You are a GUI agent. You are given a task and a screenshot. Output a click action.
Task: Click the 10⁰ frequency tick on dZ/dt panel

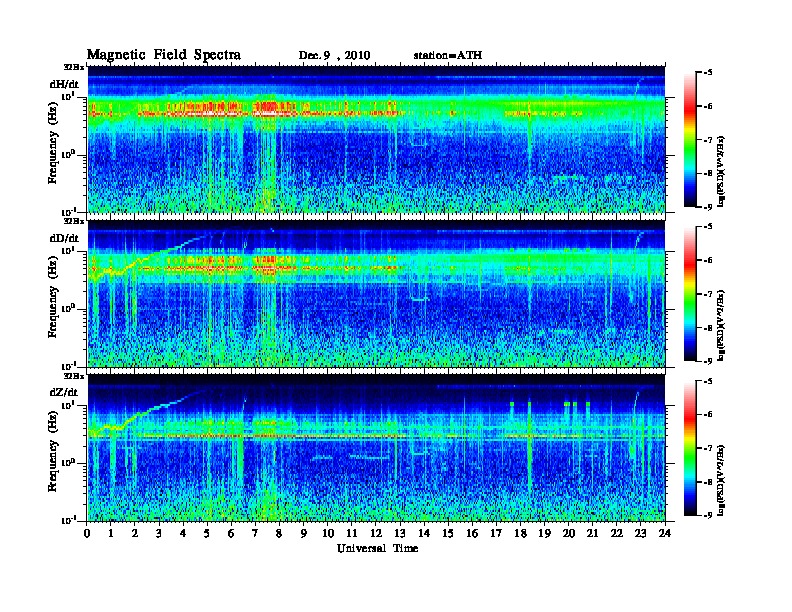[68, 463]
